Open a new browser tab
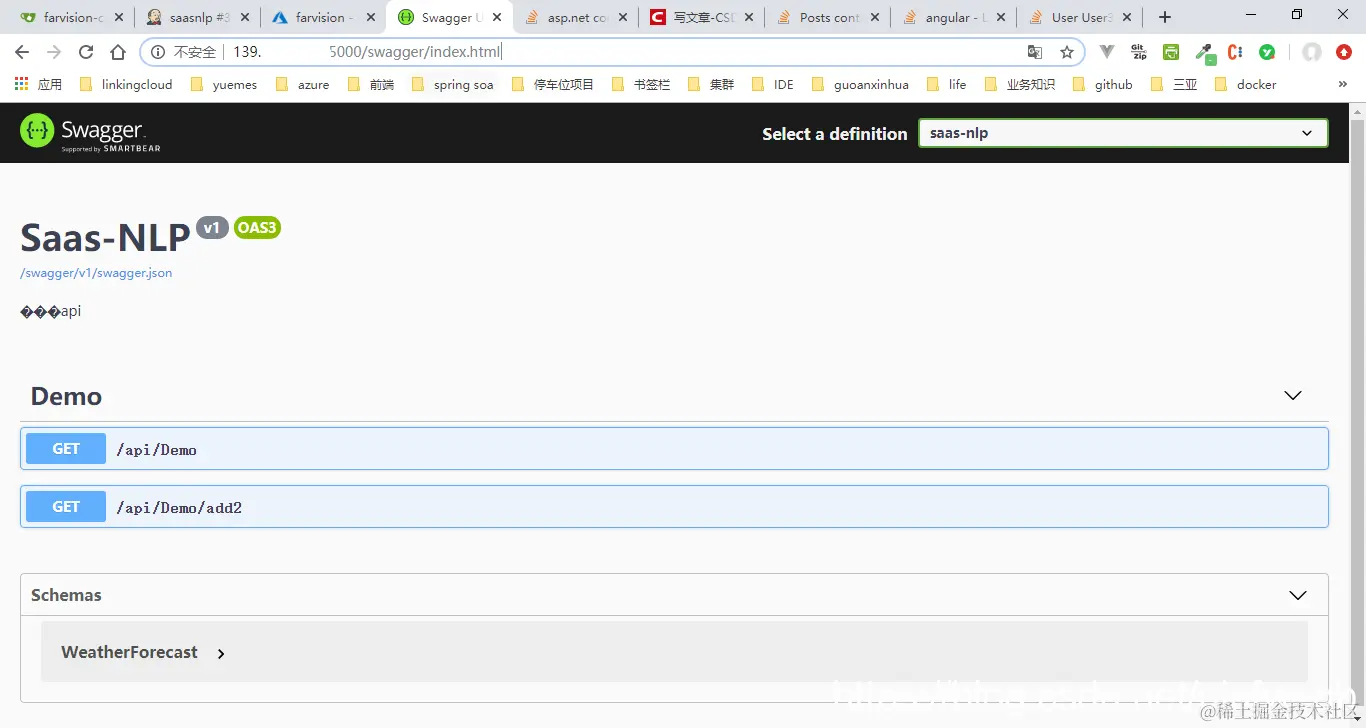1366x728 pixels. click(x=1164, y=17)
